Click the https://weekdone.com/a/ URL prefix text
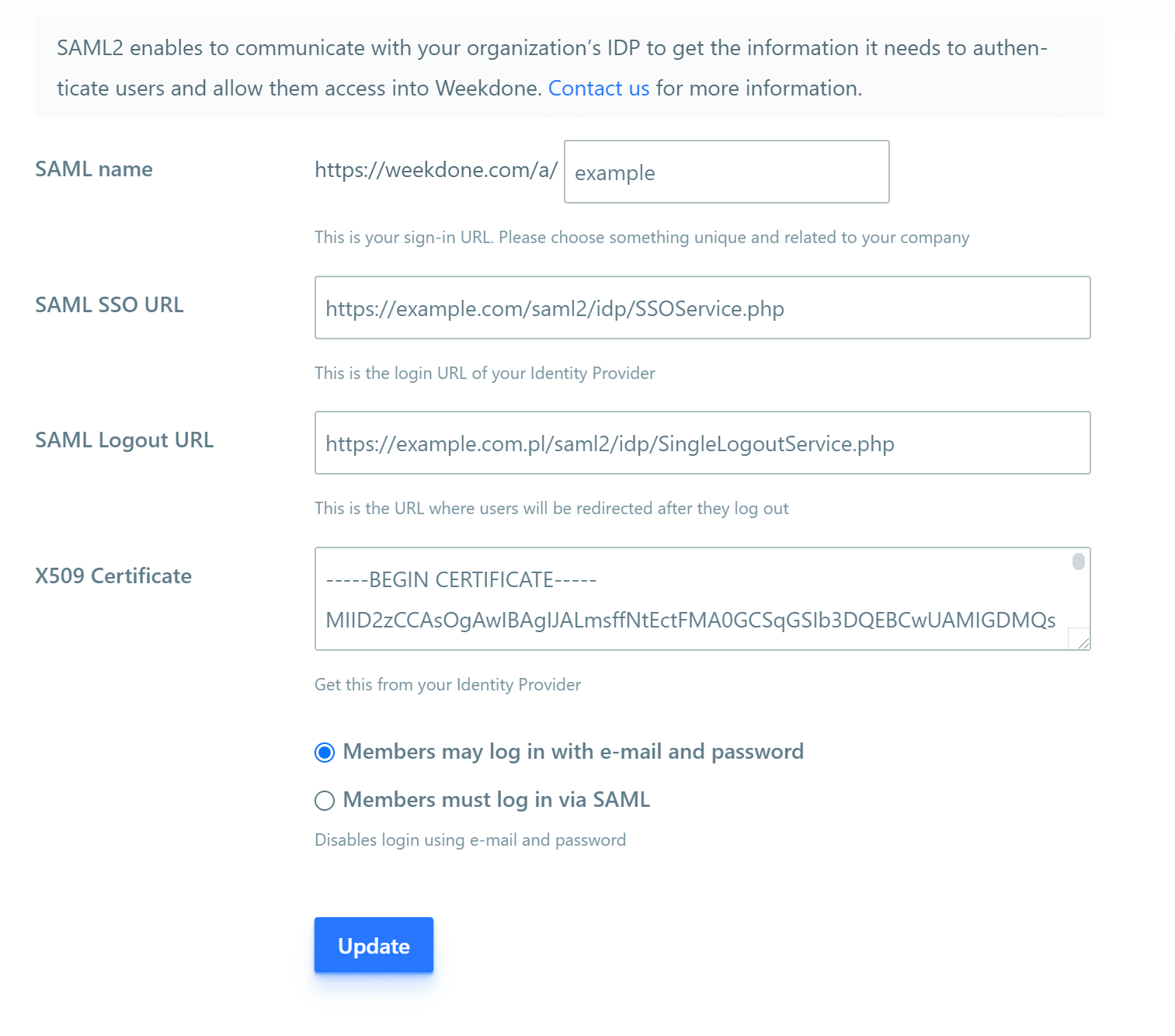Viewport: 1175px width, 1036px height. click(x=436, y=170)
